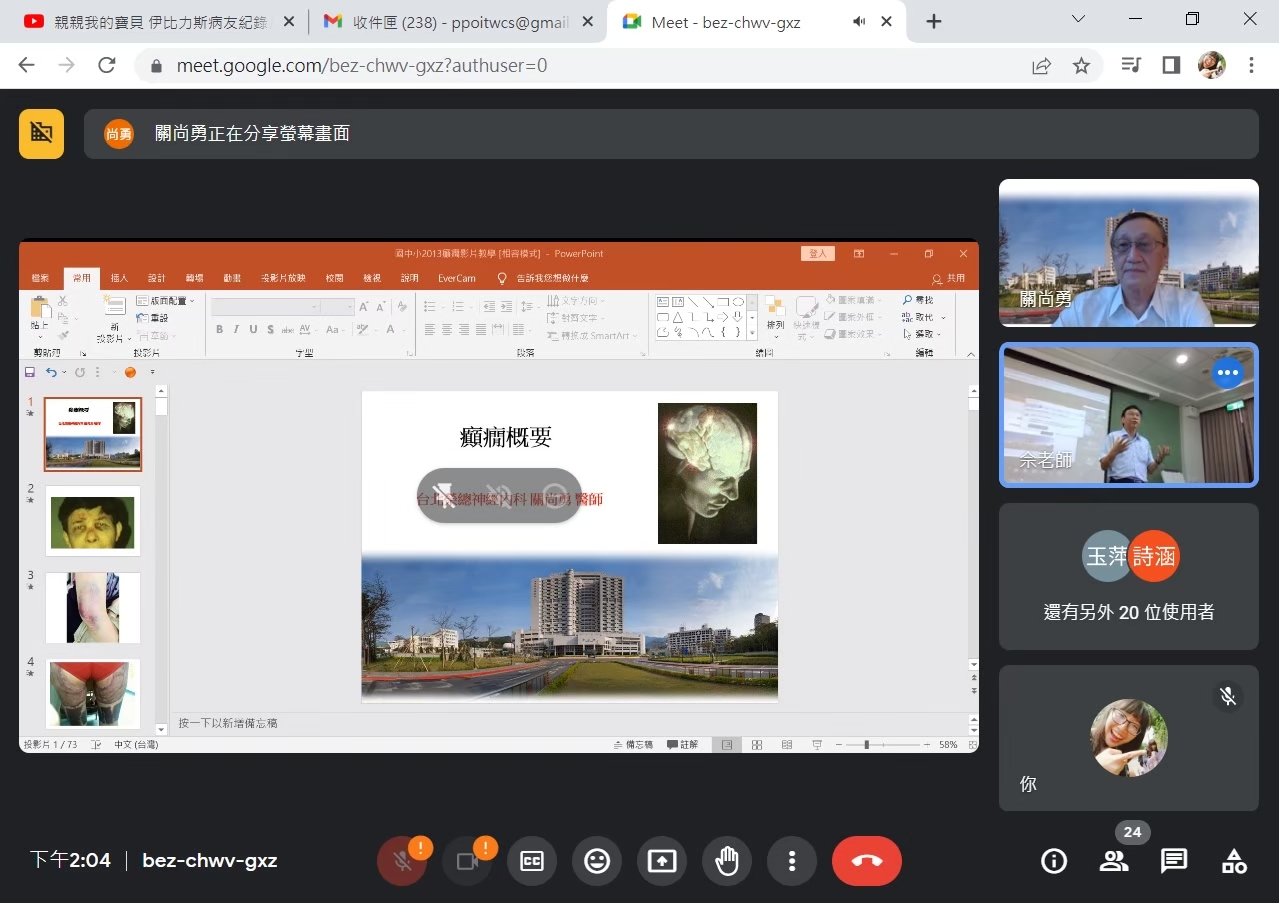Mute the Meet tab audio speaker icon
The width and height of the screenshot is (1279, 903).
pyautogui.click(x=859, y=21)
